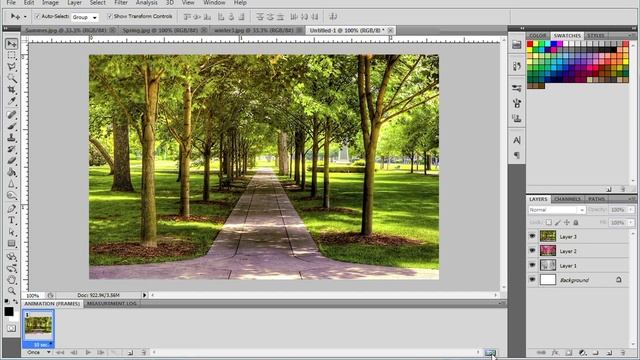
Task: Hide Background layer with eye icon
Action: 532,280
